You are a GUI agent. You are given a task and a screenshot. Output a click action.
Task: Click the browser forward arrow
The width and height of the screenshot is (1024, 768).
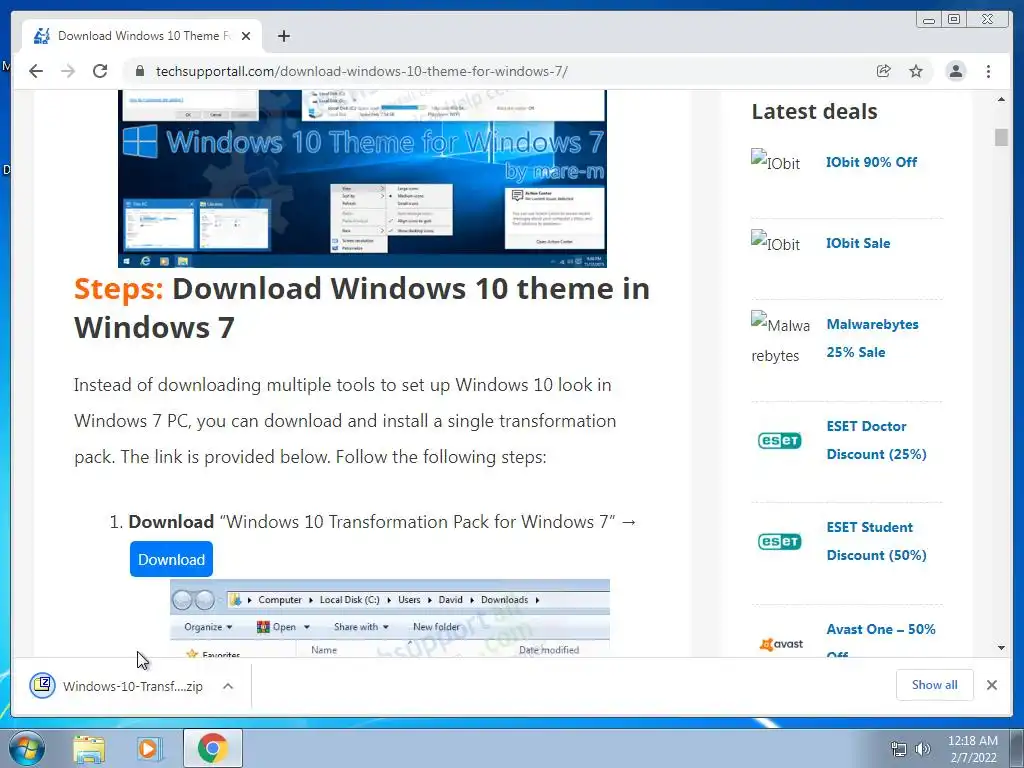coord(68,71)
